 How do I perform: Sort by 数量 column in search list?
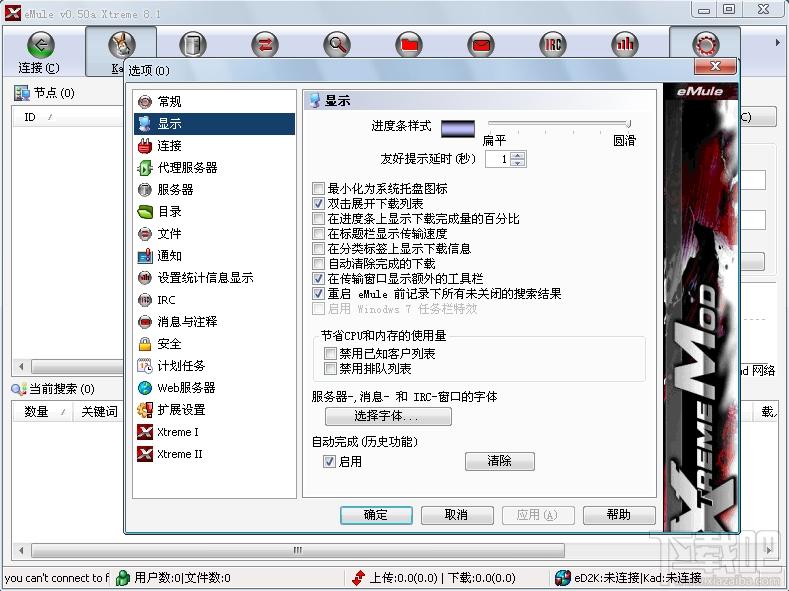click(x=42, y=412)
